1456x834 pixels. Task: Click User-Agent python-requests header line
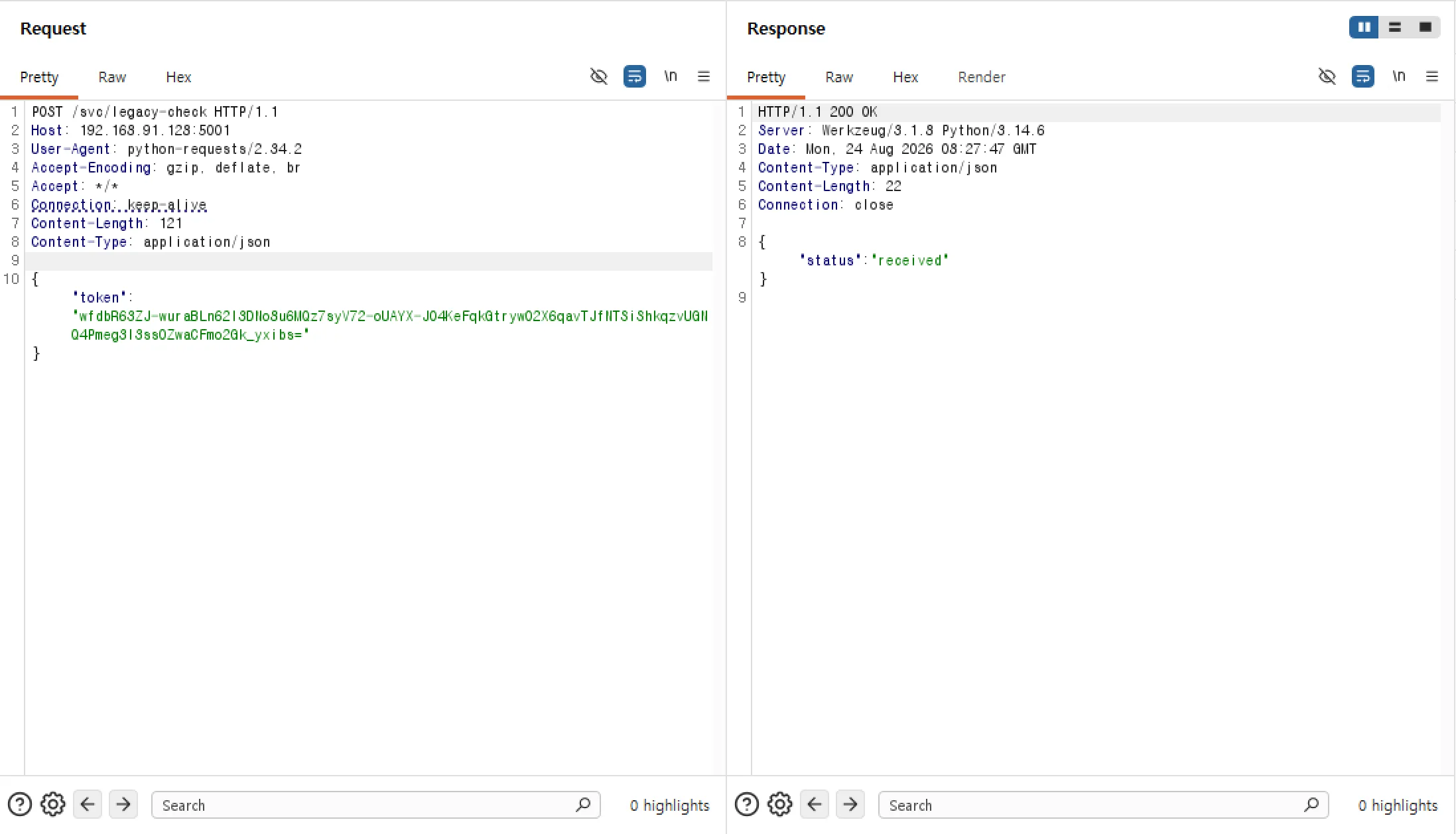click(x=166, y=149)
